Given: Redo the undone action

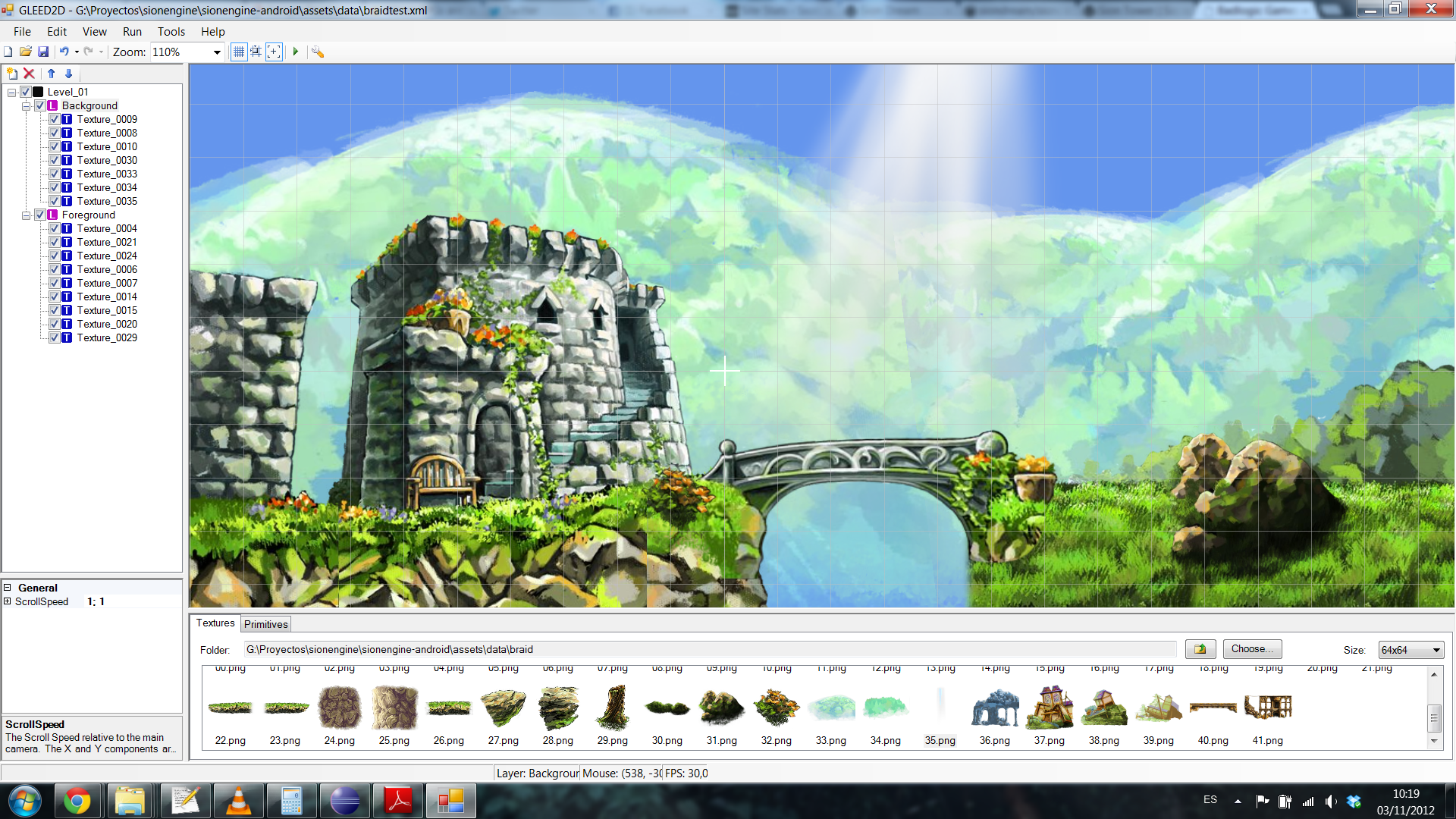Looking at the screenshot, I should 88,52.
